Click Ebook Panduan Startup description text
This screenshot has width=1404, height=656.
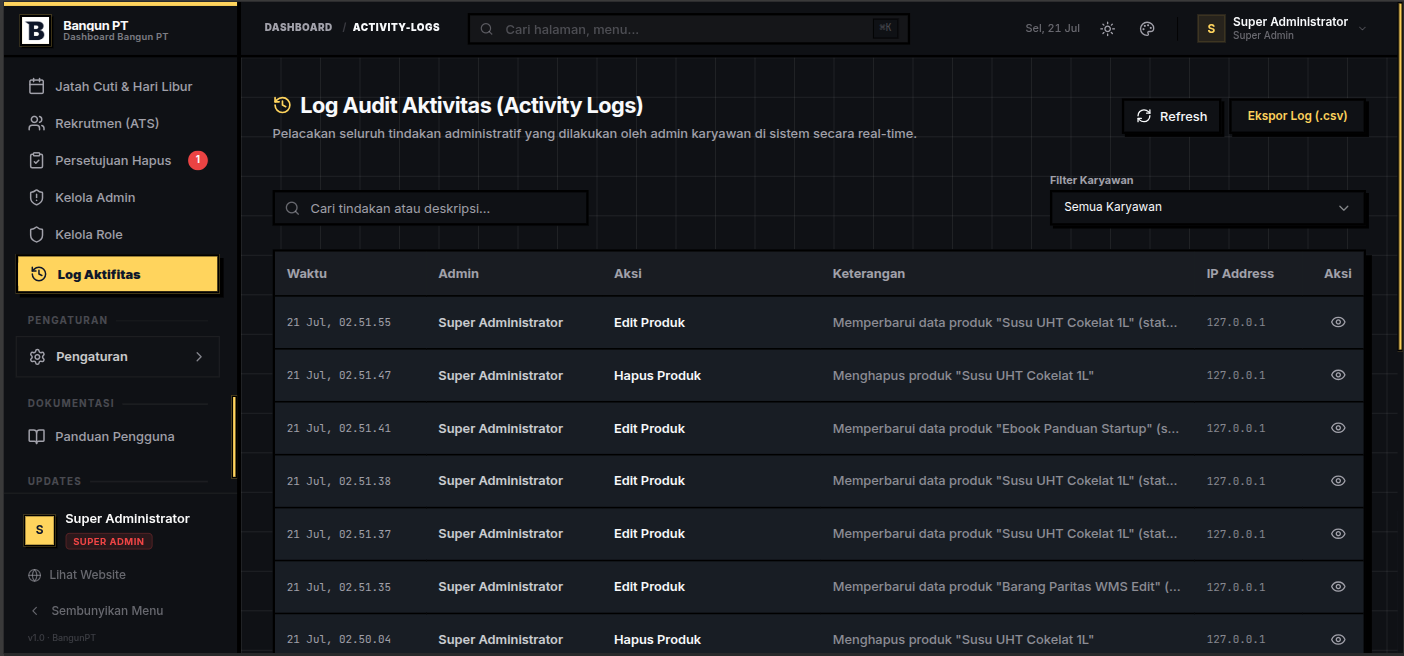pos(1006,429)
